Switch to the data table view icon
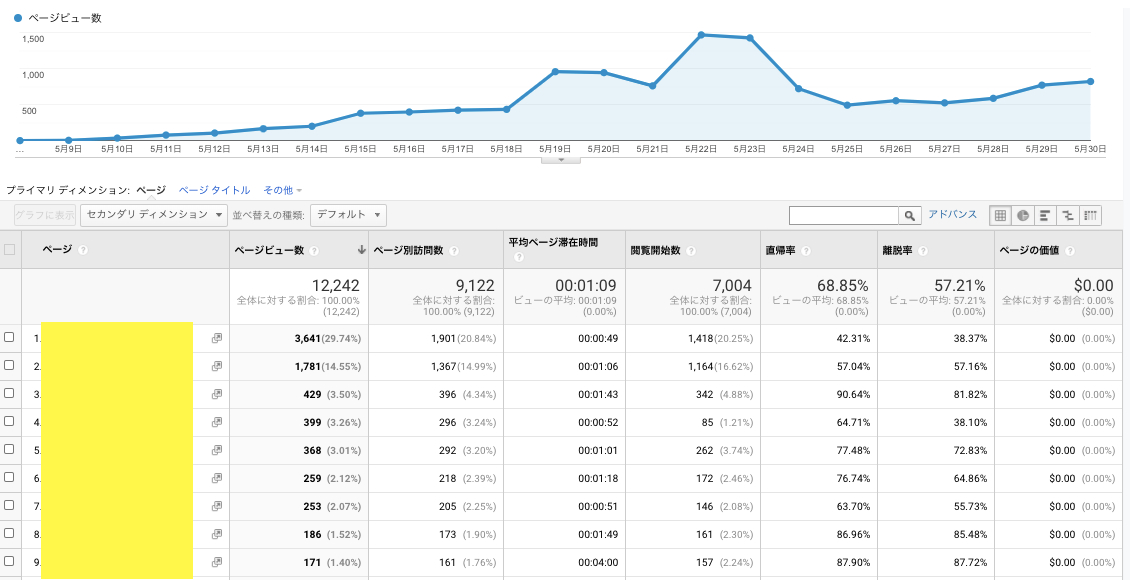 (1000, 215)
